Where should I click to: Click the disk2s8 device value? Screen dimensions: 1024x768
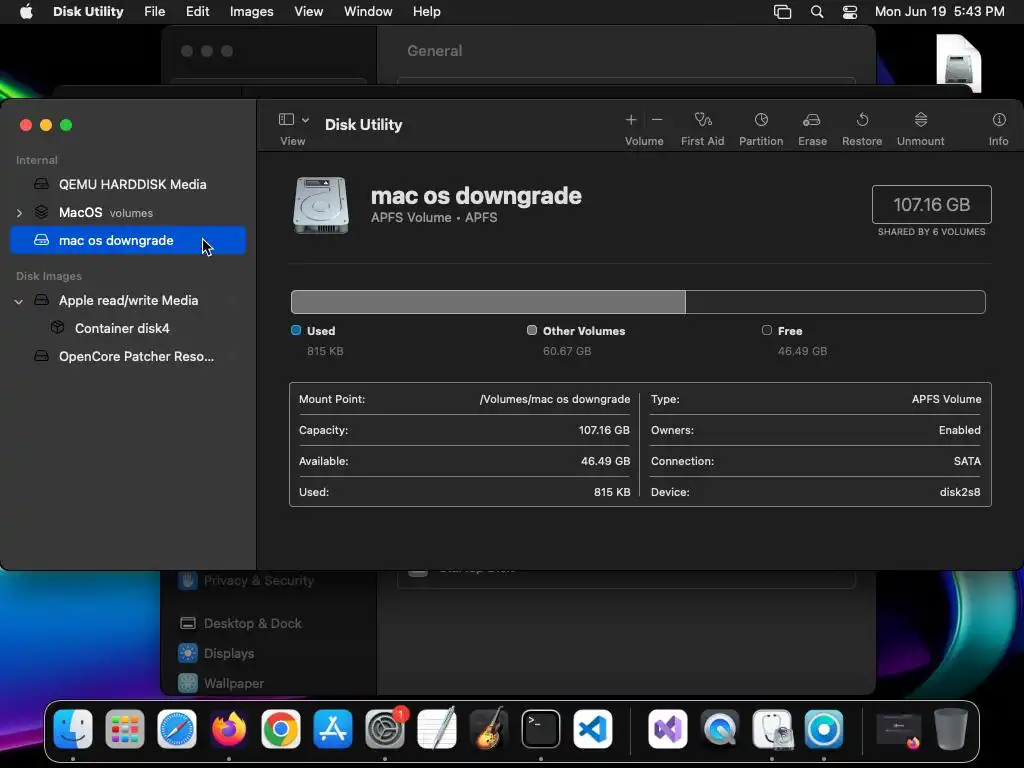click(960, 492)
